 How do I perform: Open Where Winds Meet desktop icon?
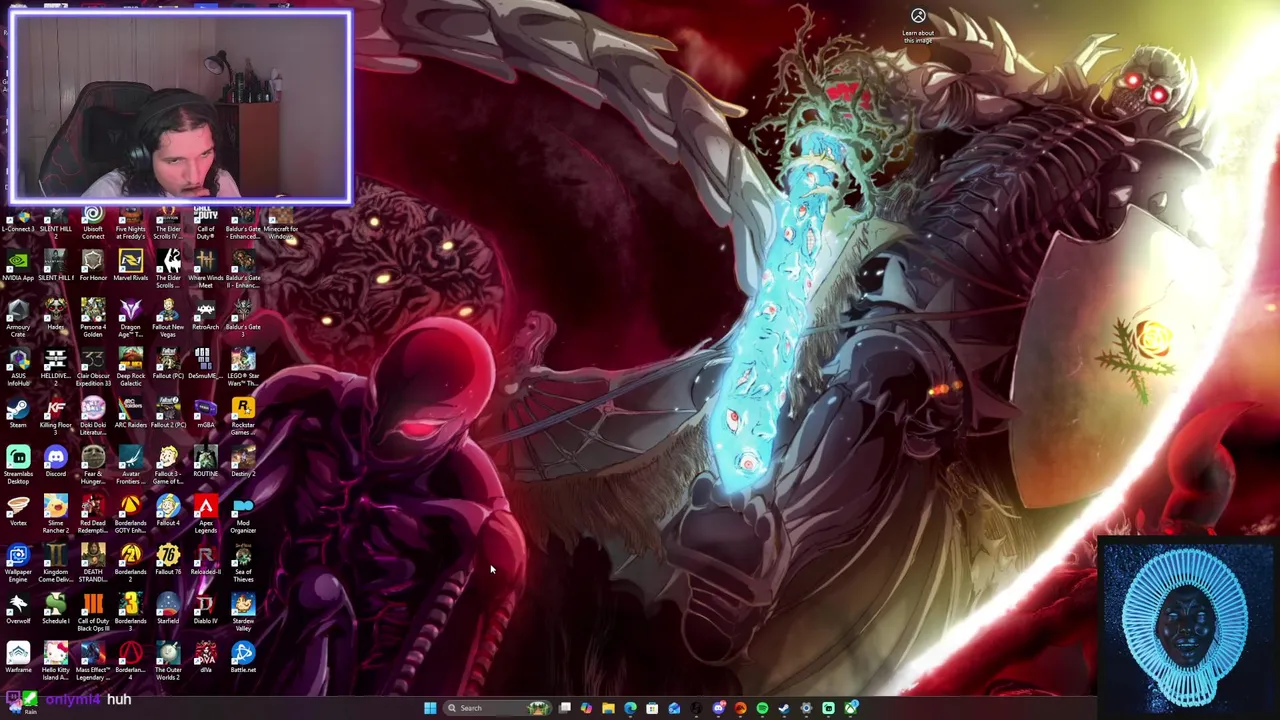coord(205,269)
